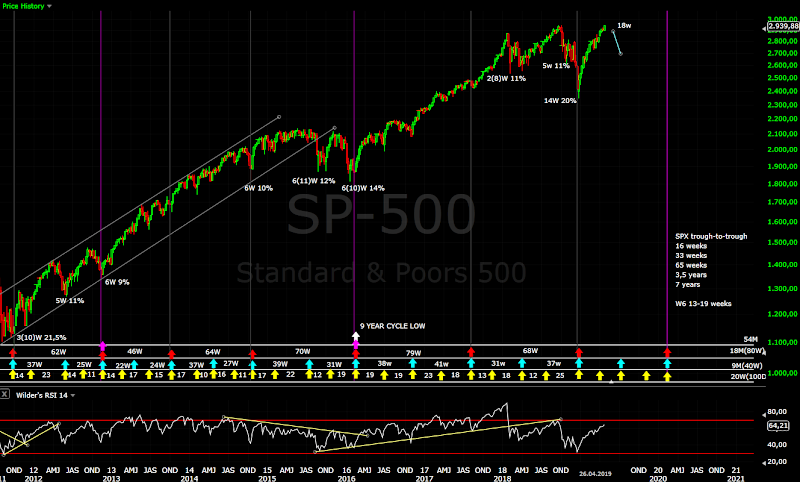Click the 2.000,00 level on the price axis
This screenshot has width=800, height=482.
coord(783,150)
